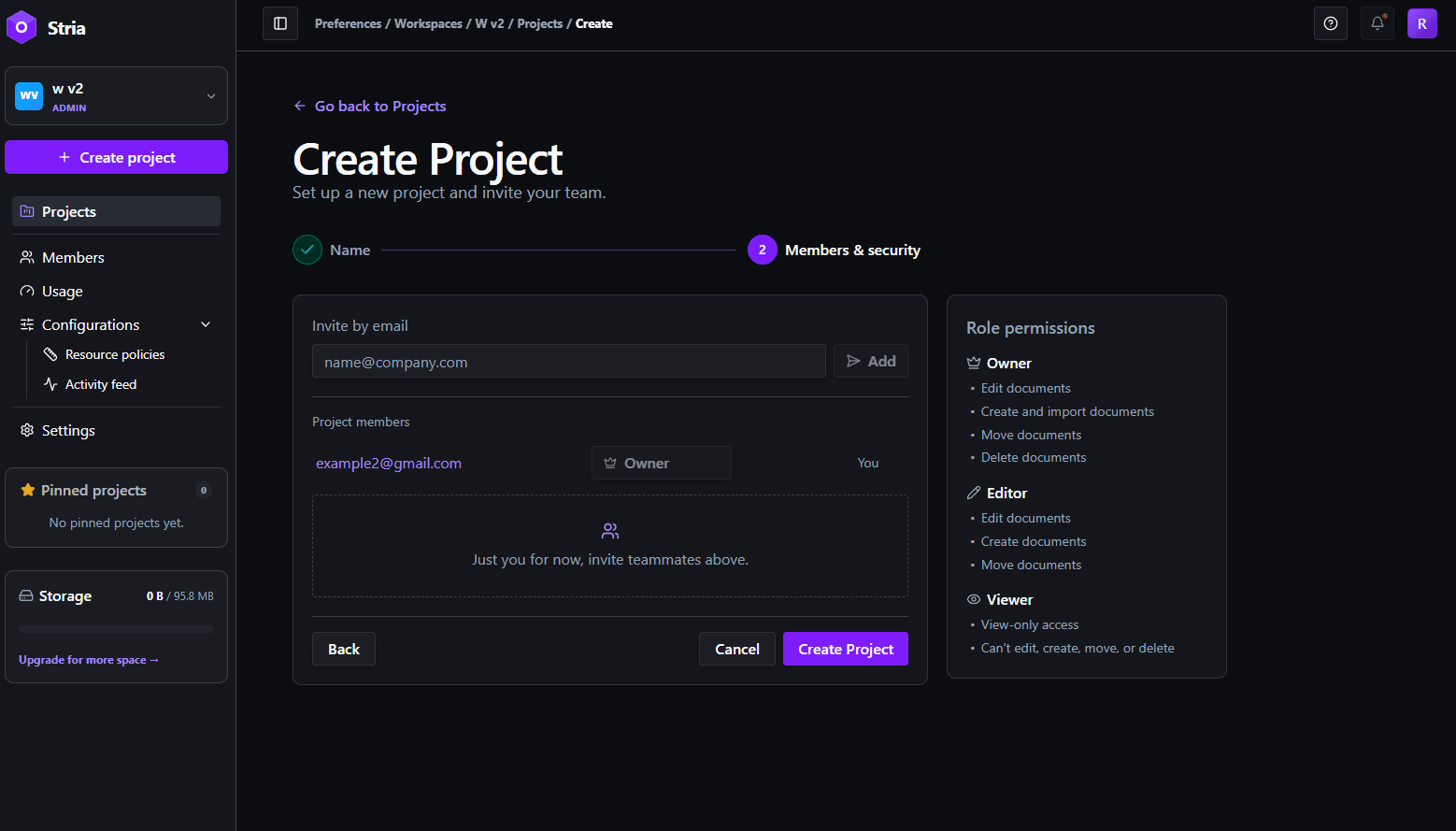This screenshot has width=1456, height=831.
Task: Open Resource policies
Action: 115,354
